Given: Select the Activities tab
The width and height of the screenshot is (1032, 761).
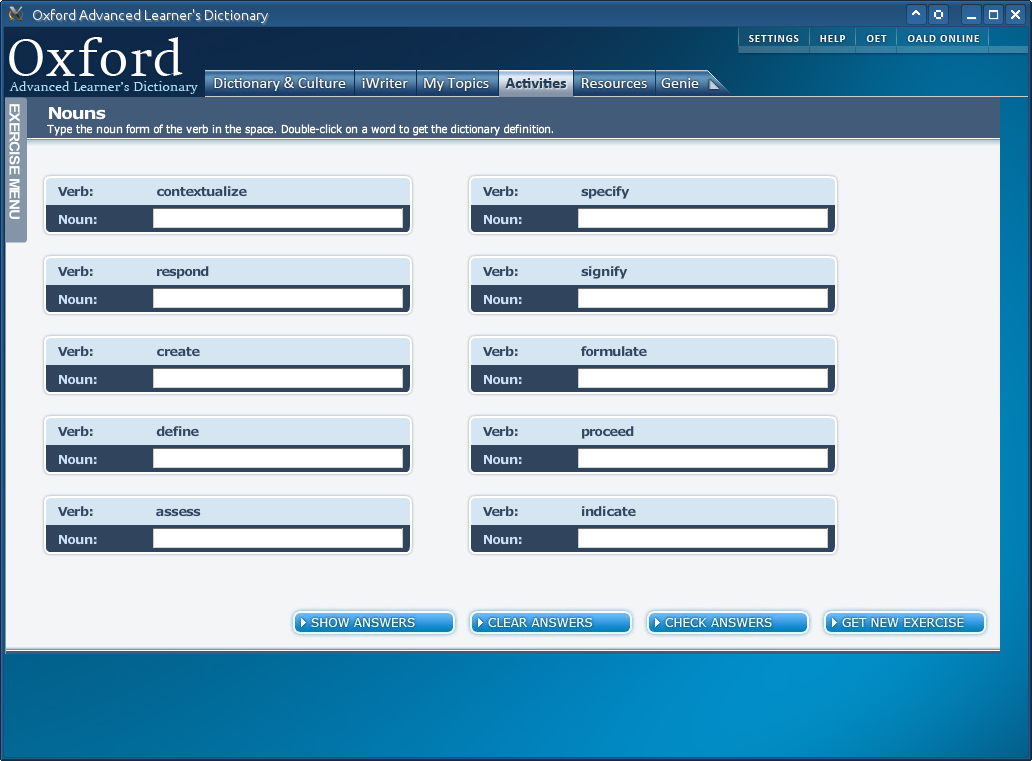Looking at the screenshot, I should [536, 84].
